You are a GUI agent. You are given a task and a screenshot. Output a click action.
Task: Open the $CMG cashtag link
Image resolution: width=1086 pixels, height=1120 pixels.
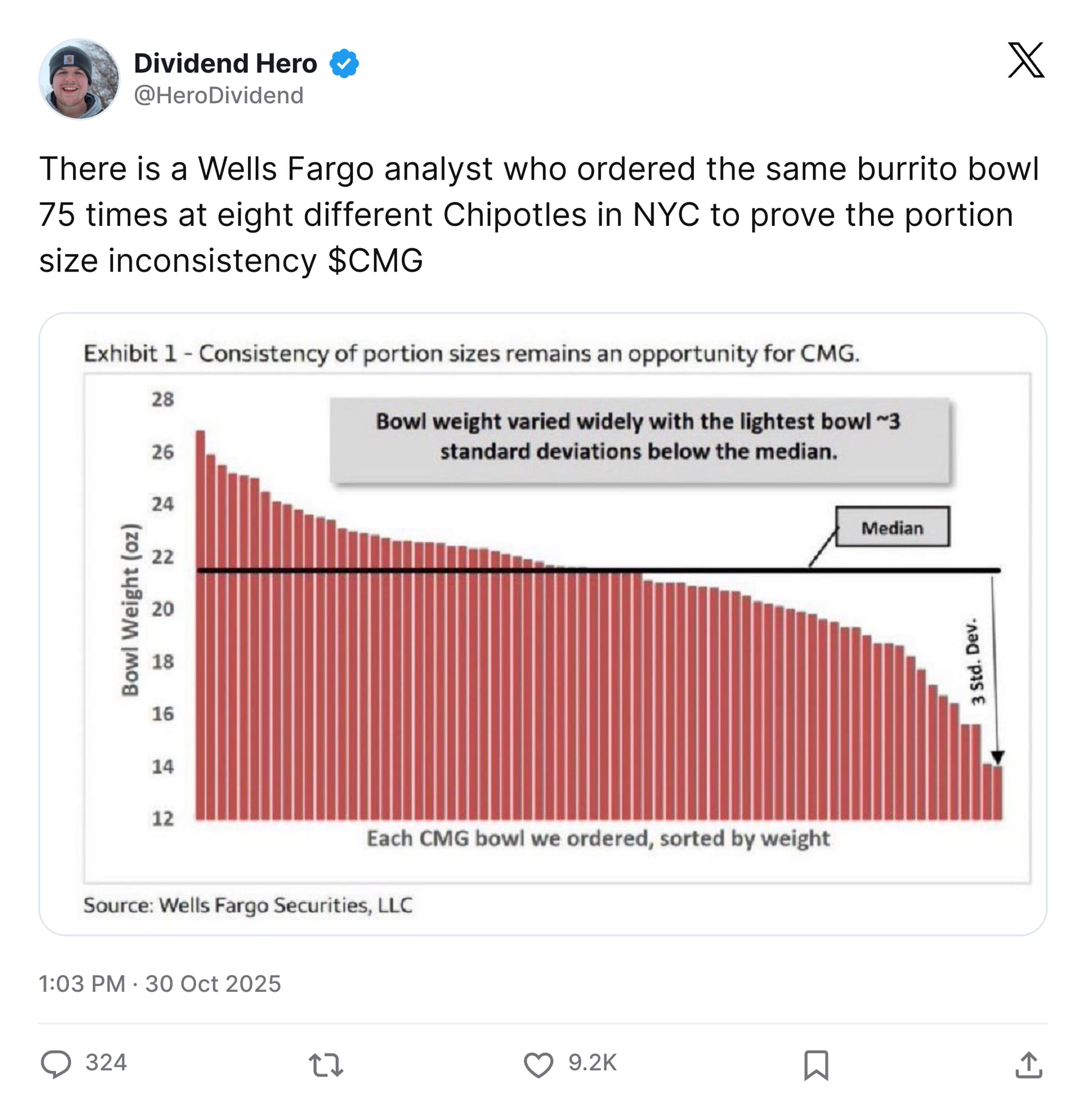(x=375, y=261)
